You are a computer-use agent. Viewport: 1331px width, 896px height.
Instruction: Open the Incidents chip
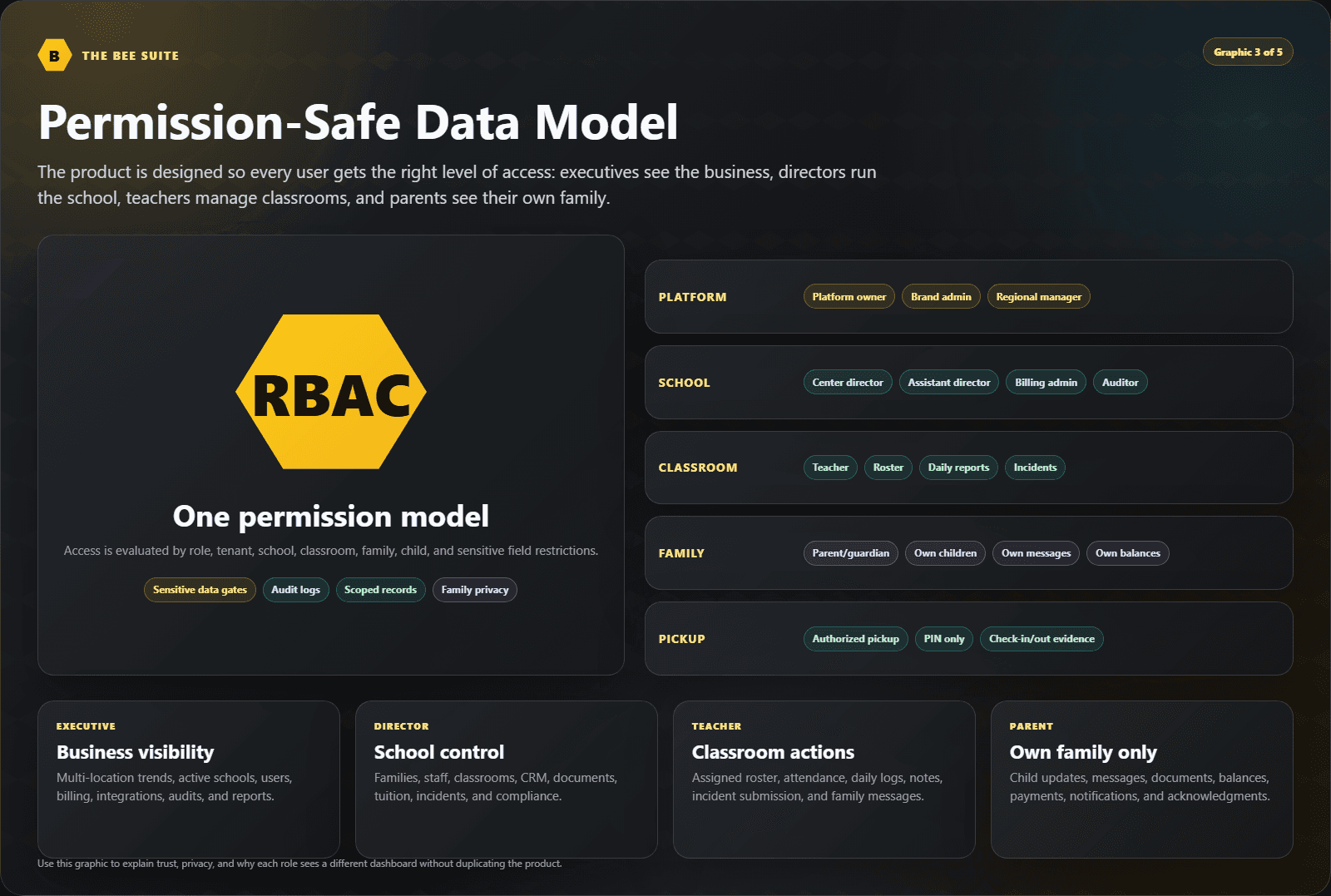click(x=1035, y=468)
